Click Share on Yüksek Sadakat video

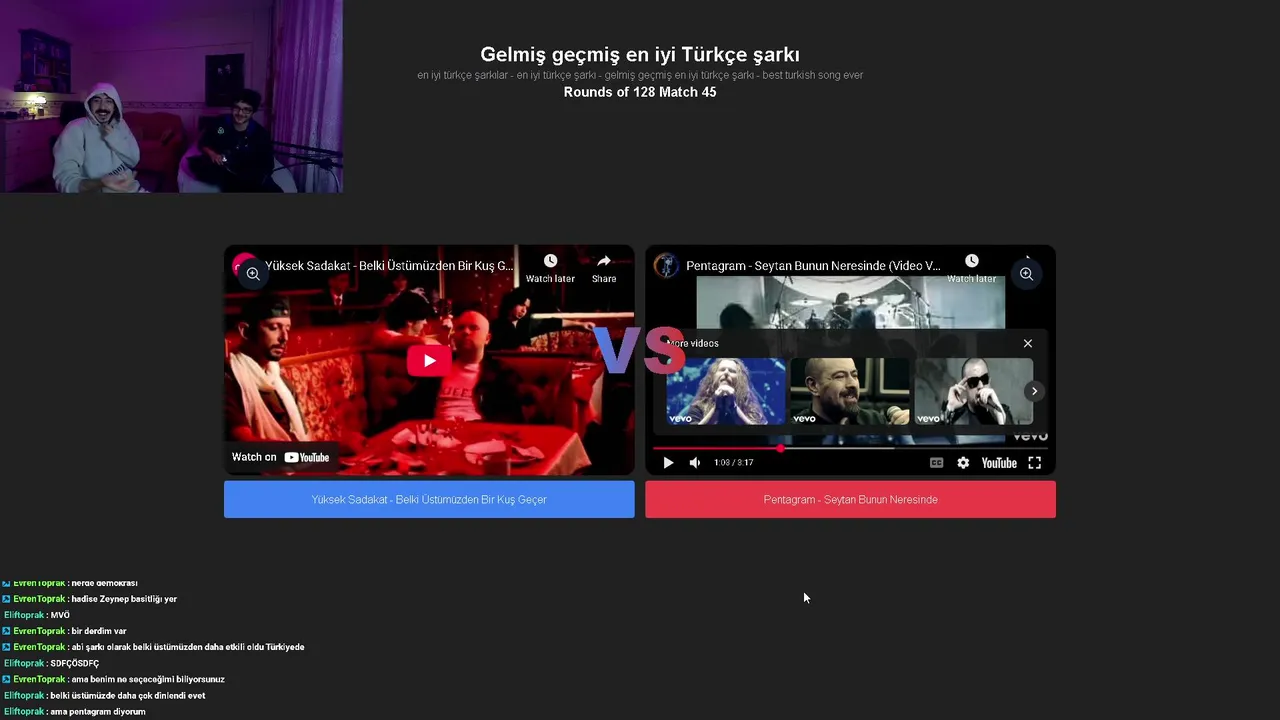point(604,269)
